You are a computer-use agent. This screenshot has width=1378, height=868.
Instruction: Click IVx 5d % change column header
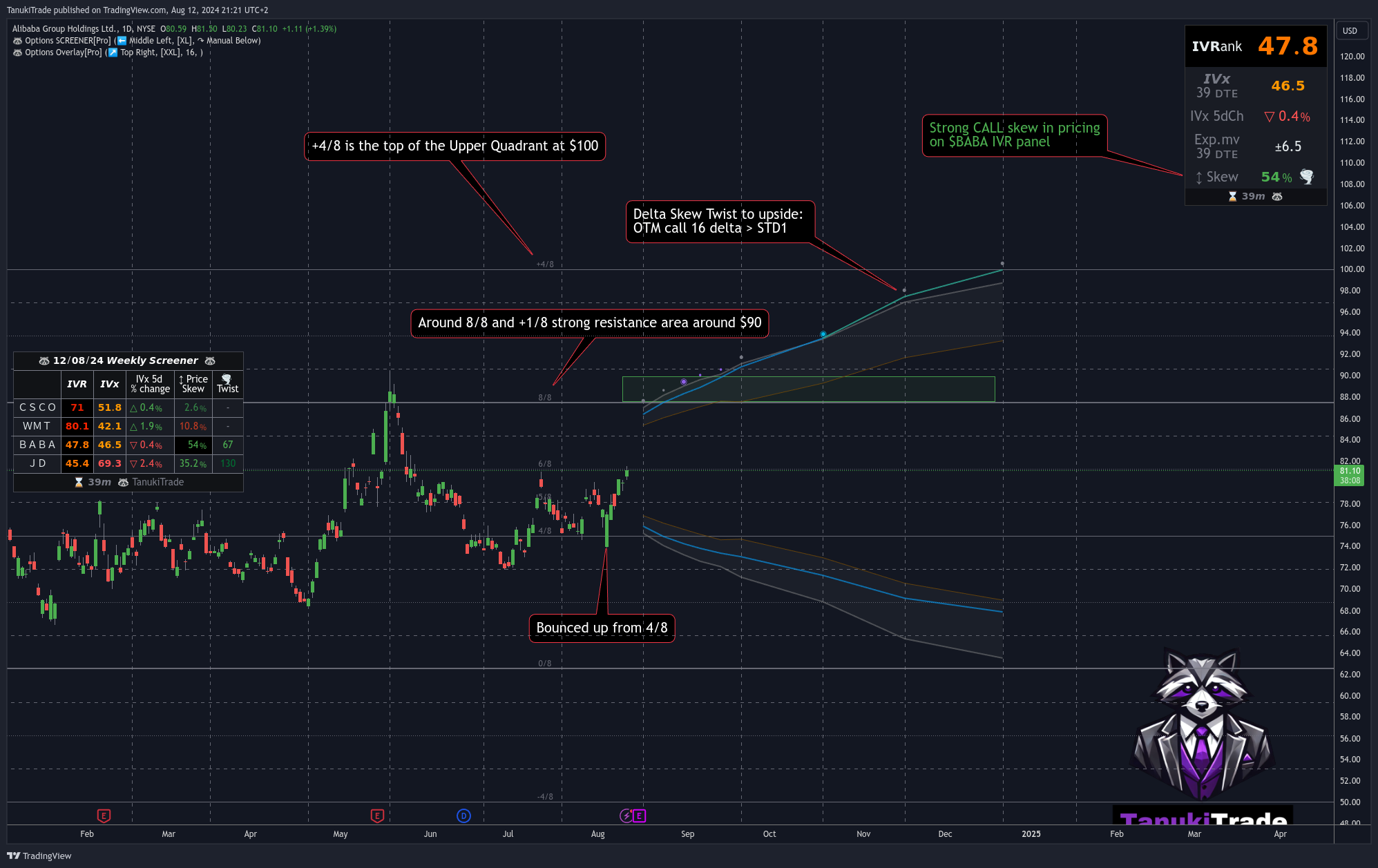[x=150, y=384]
